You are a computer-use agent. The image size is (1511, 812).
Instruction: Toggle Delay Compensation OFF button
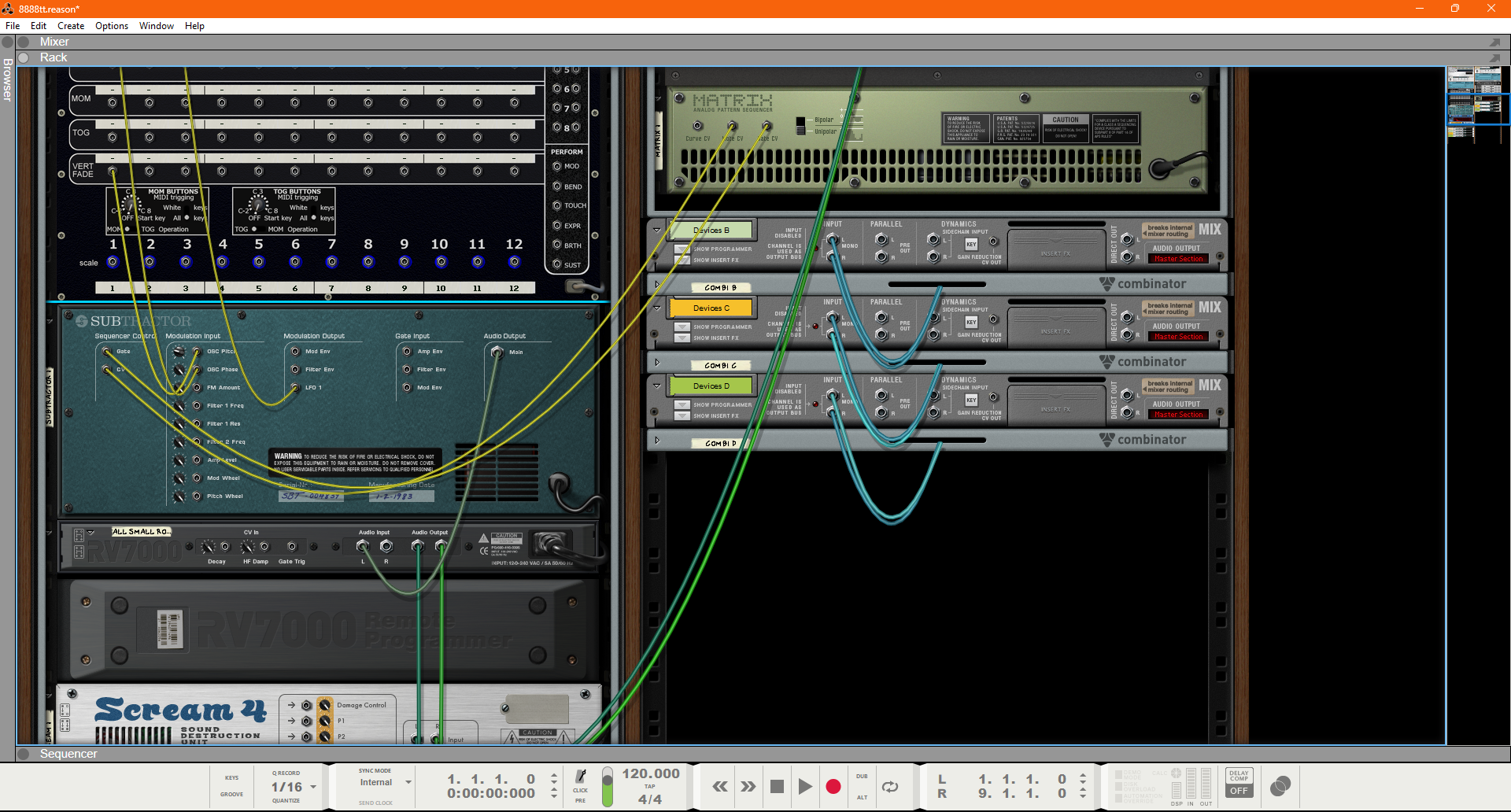1239,791
